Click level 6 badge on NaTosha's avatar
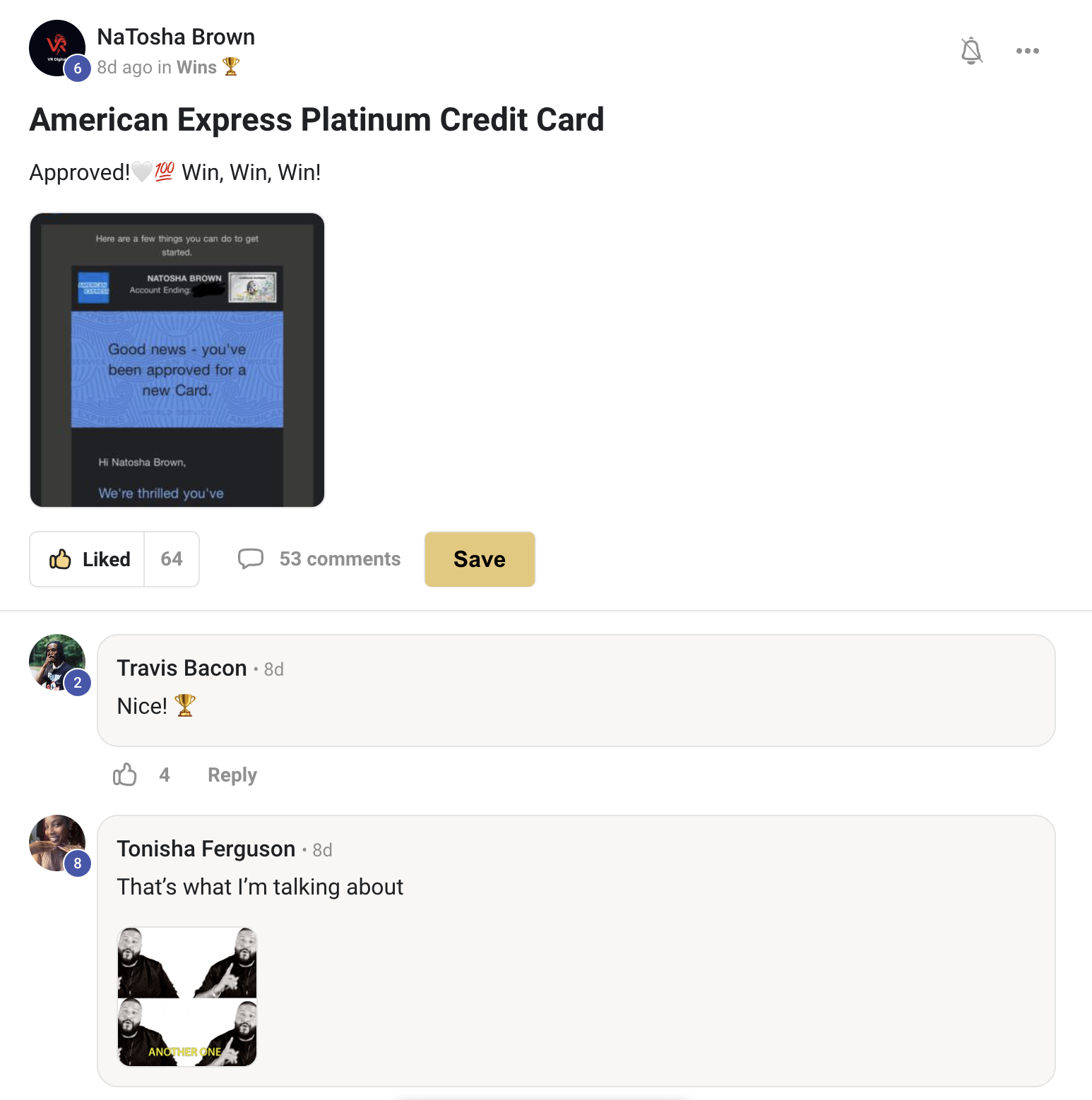Viewport: 1092px width, 1100px height. tap(78, 68)
